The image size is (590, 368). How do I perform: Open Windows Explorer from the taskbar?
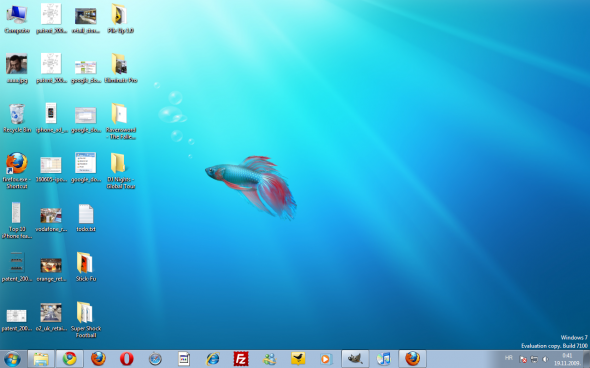[41, 359]
